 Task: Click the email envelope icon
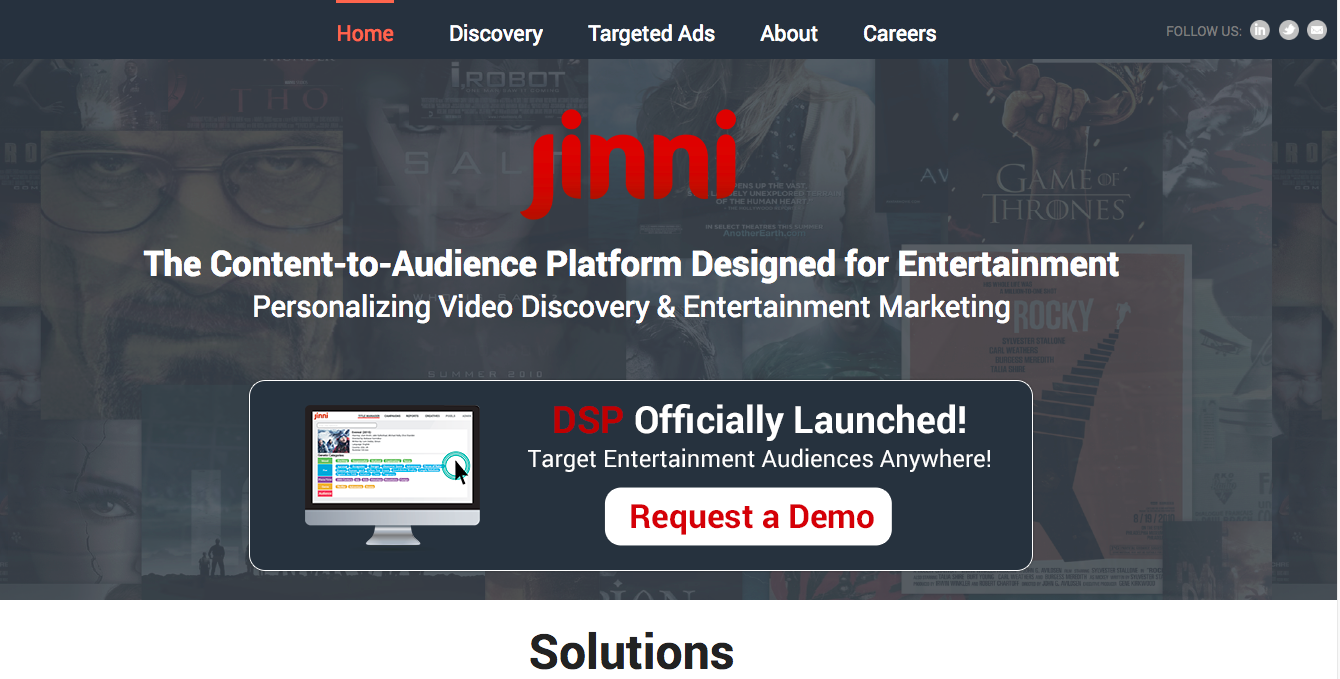point(1317,31)
